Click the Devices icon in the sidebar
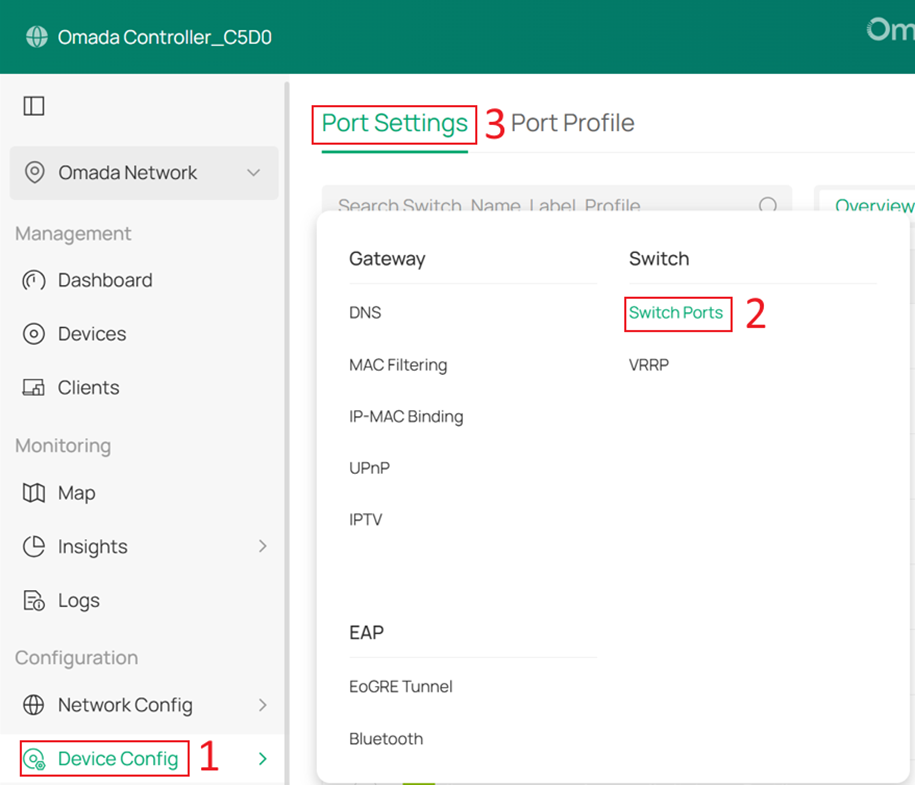The image size is (915, 785). pos(34,334)
